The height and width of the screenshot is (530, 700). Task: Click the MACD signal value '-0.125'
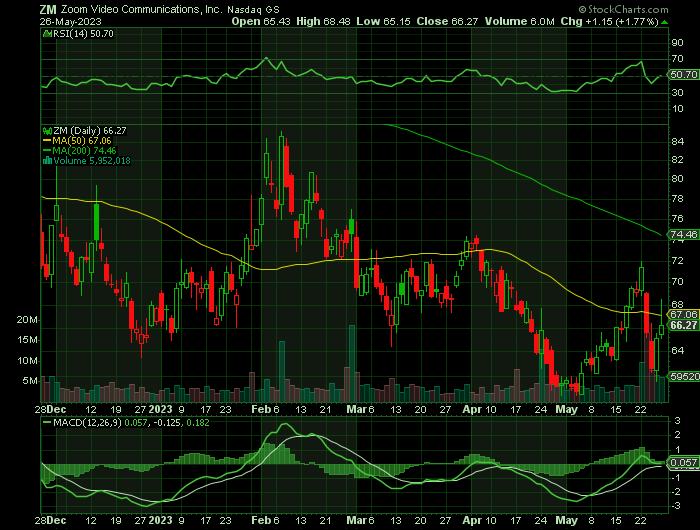166,422
